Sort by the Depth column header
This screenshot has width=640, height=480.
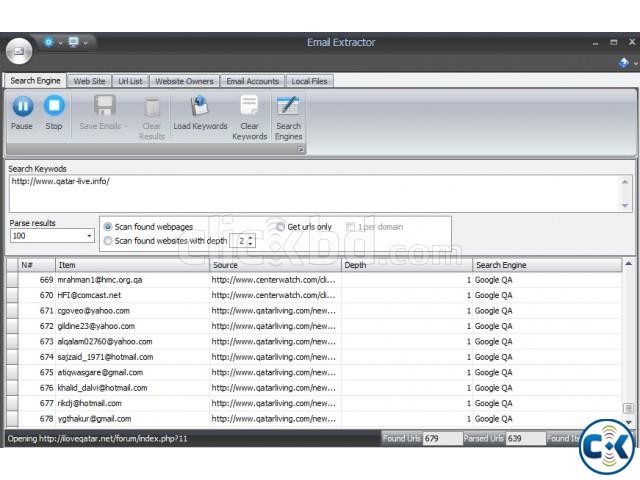[407, 265]
